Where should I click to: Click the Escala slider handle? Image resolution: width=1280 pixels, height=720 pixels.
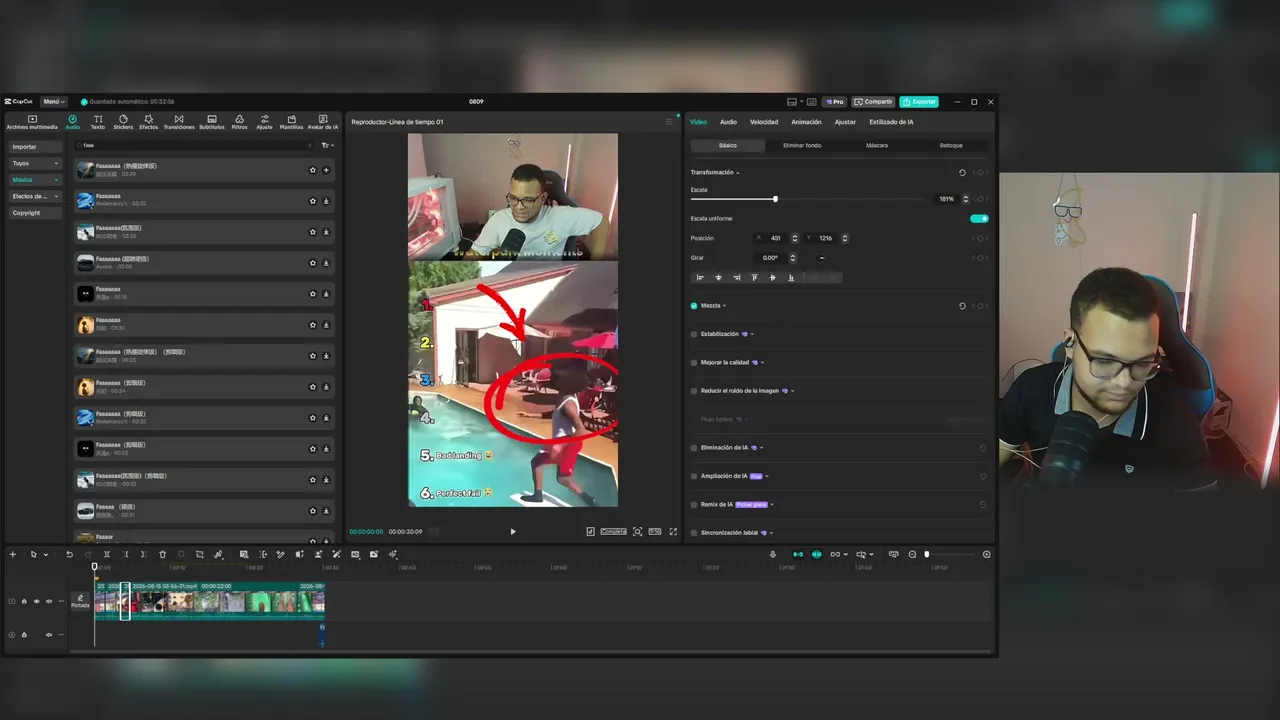pyautogui.click(x=775, y=199)
